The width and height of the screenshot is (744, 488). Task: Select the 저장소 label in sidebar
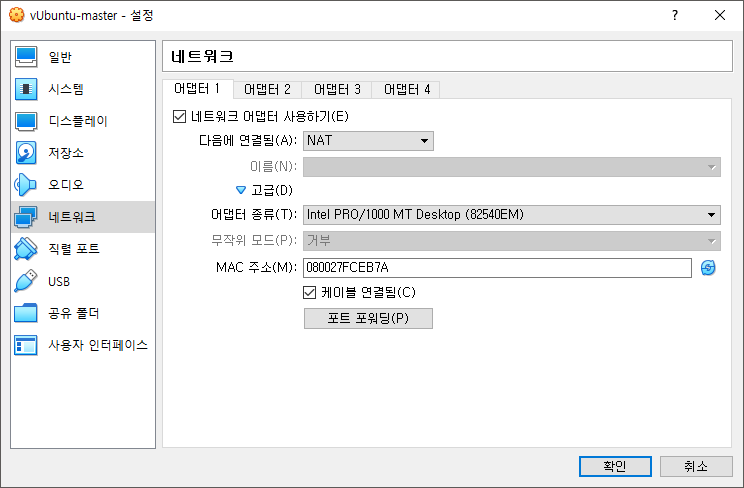(66, 153)
